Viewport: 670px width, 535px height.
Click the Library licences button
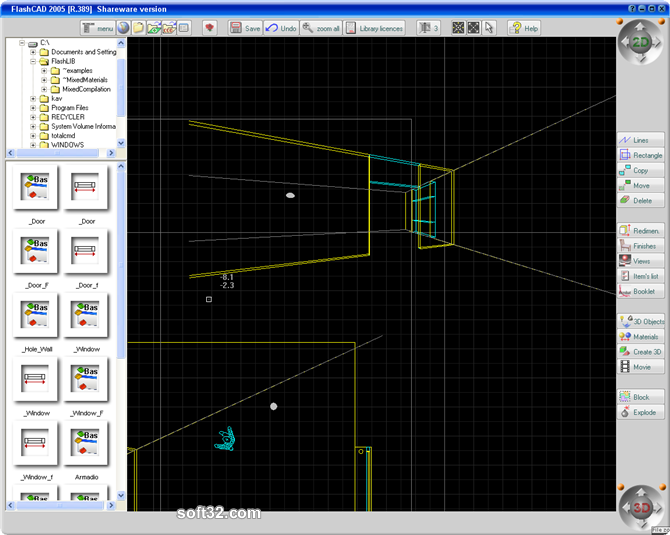coord(375,28)
